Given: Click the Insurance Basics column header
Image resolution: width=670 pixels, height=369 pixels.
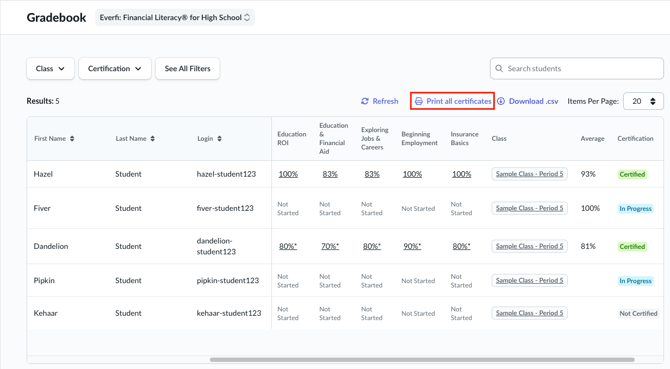Looking at the screenshot, I should 464,138.
